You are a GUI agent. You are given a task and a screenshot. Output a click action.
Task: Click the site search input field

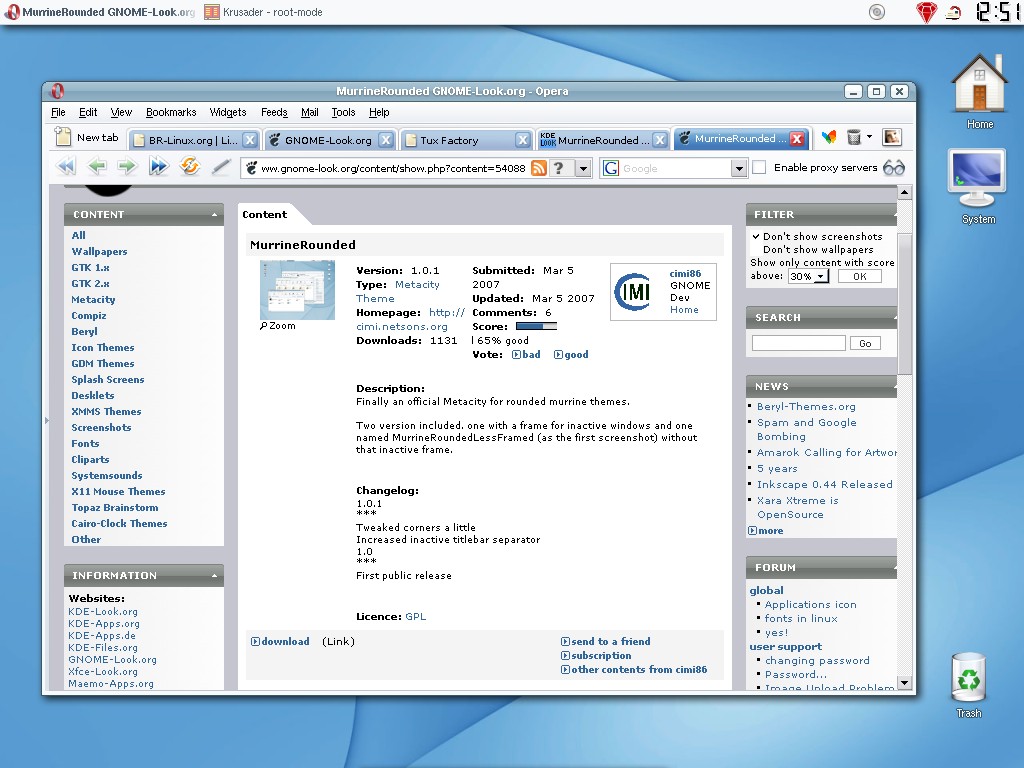point(798,344)
